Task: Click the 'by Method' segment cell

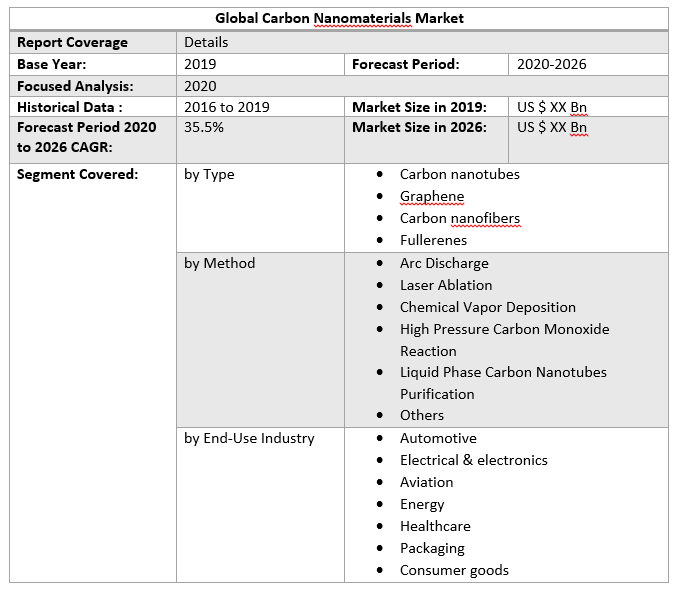Action: click(x=219, y=263)
